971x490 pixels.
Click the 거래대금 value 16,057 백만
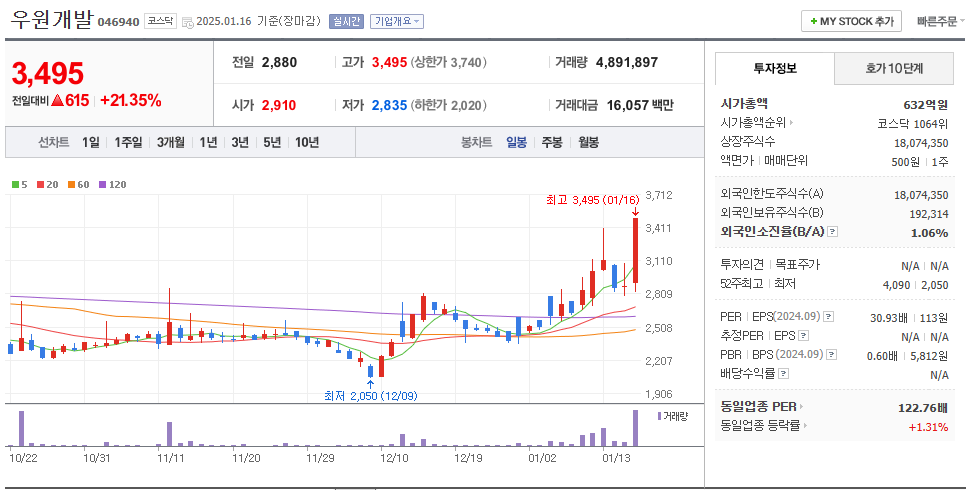tap(640, 105)
